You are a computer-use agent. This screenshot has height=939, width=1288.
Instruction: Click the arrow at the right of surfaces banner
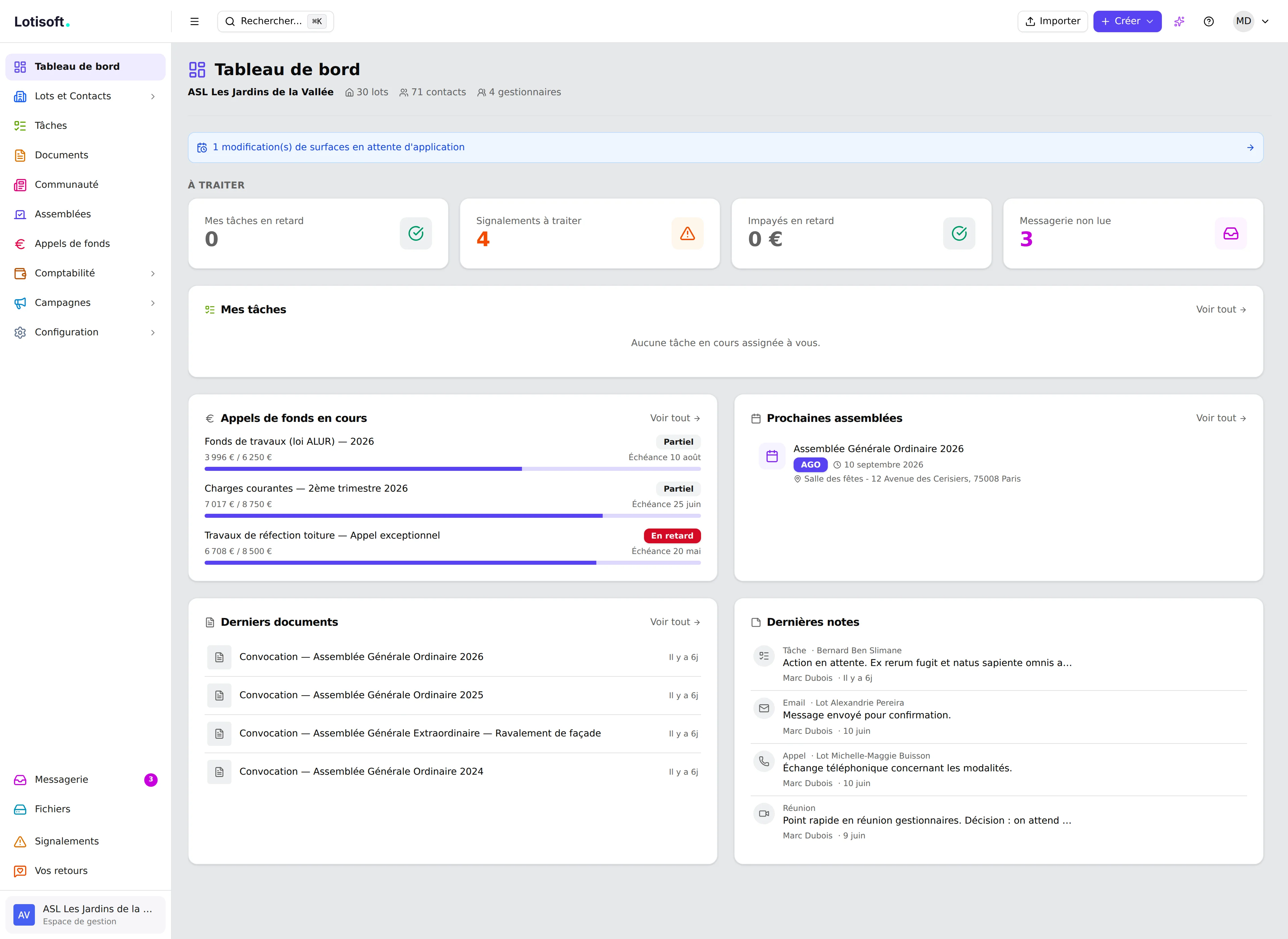[x=1250, y=148]
